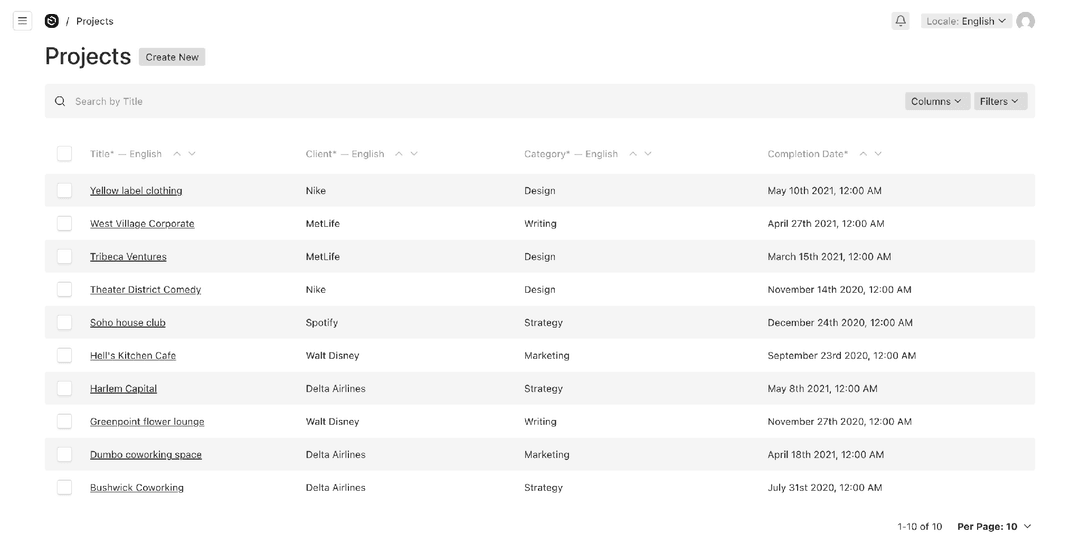Click the Title column header
The image size is (1080, 547).
[126, 154]
